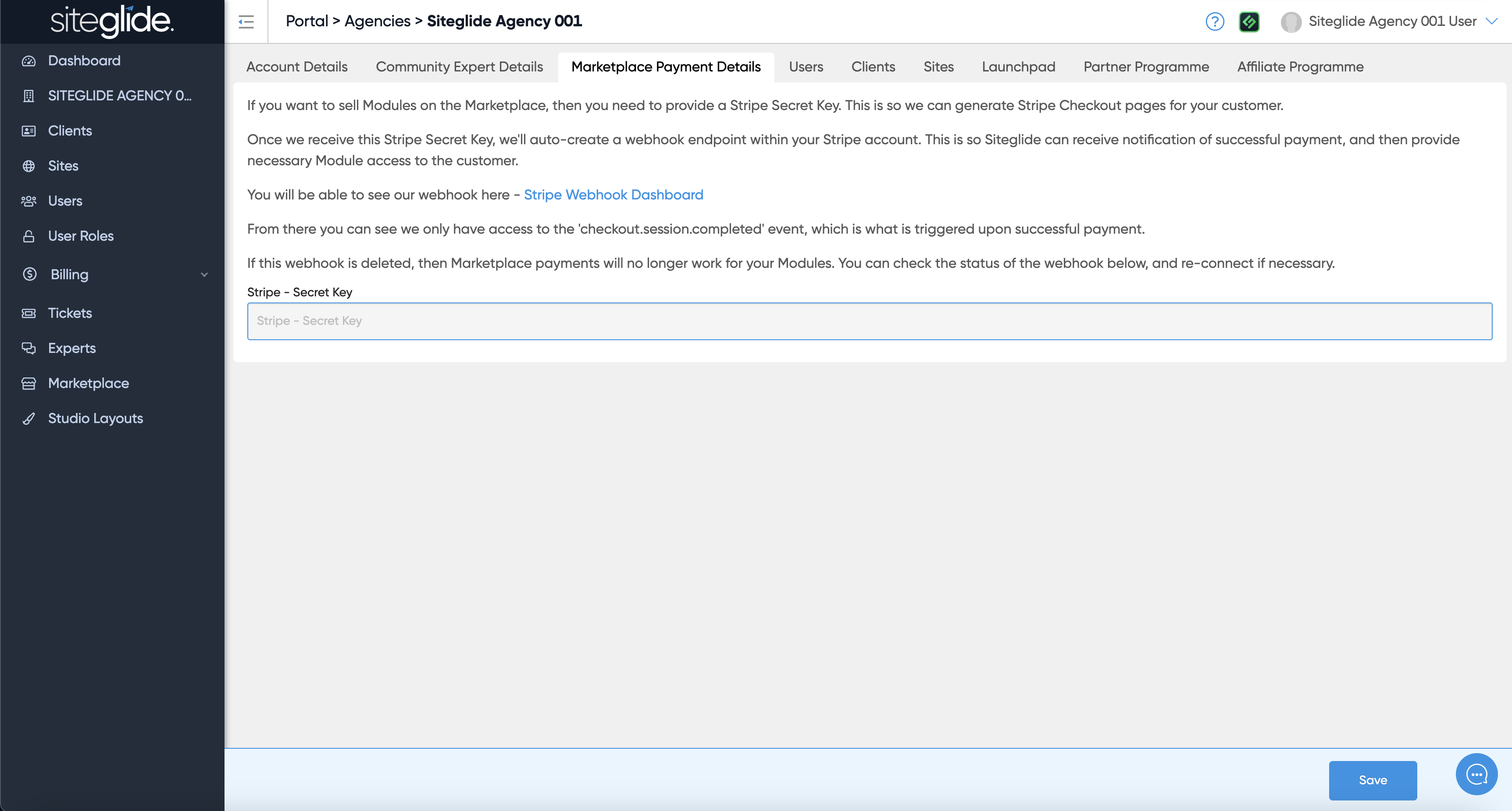
Task: Focus the Stripe Secret Key field
Action: [869, 321]
